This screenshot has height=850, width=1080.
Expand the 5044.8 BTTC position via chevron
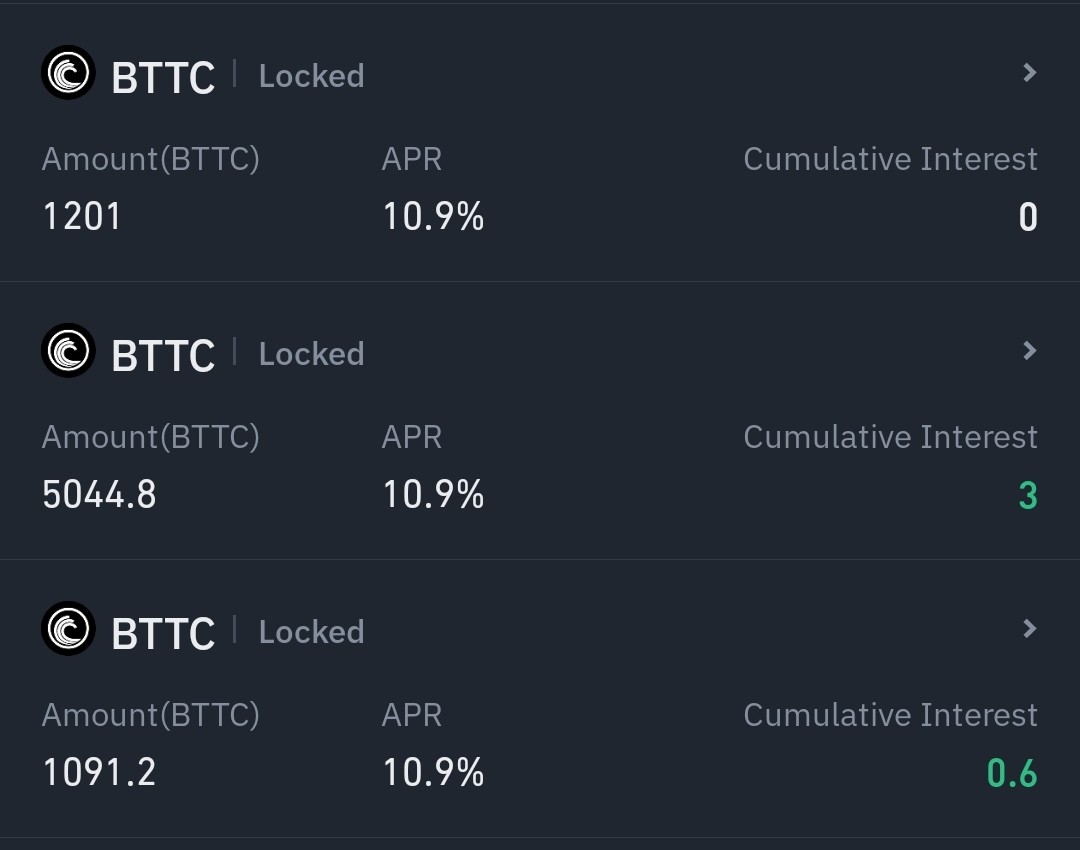(x=1029, y=351)
